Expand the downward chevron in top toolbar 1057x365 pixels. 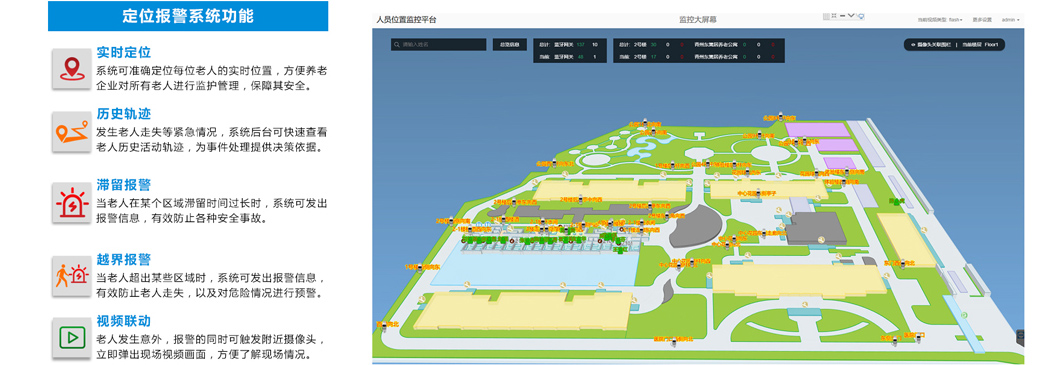tap(851, 16)
